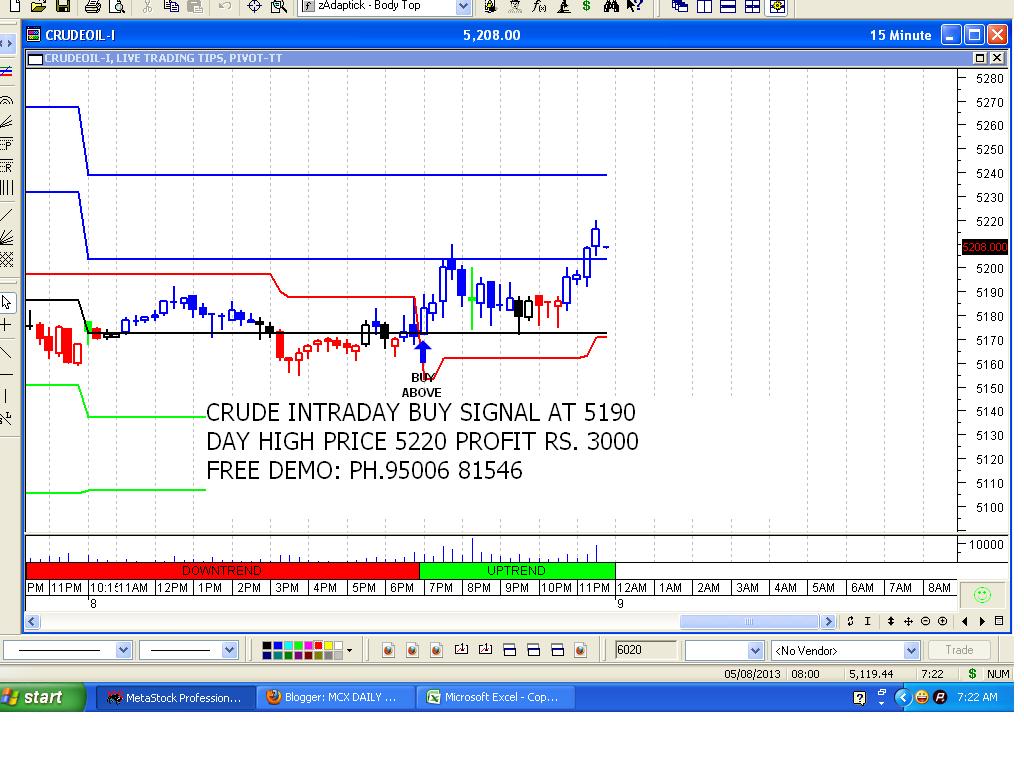Image resolution: width=1024 pixels, height=768 pixels.
Task: Toggle the vertical fit arrows control
Action: [x=891, y=621]
